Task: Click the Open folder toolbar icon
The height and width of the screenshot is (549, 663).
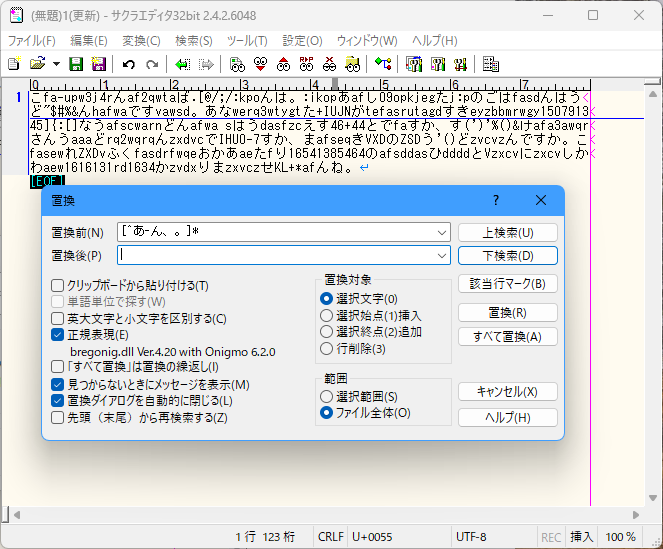Action: pos(38,64)
